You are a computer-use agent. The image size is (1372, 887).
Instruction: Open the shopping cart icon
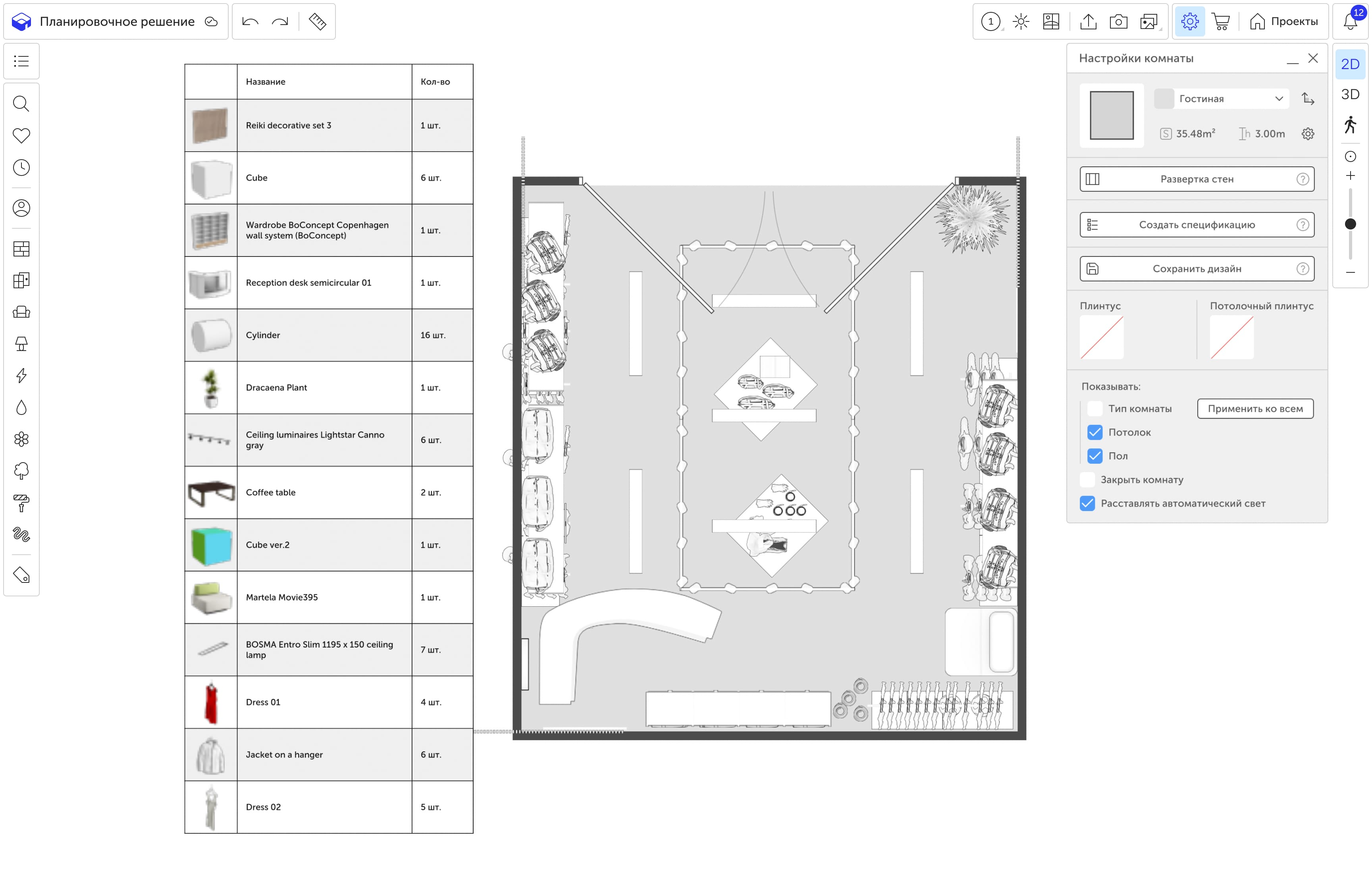(x=1221, y=22)
